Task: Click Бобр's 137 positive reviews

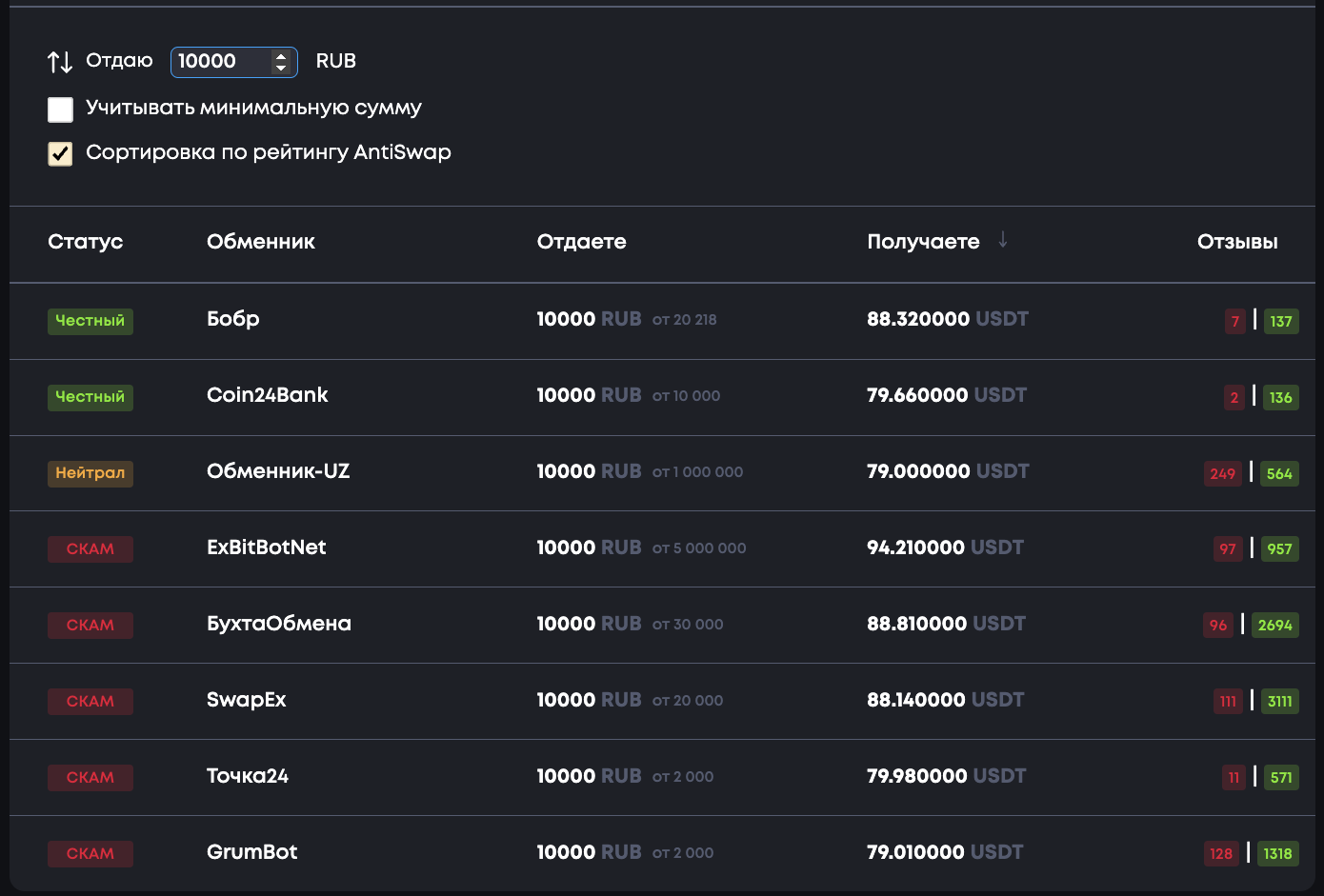Action: pyautogui.click(x=1281, y=321)
